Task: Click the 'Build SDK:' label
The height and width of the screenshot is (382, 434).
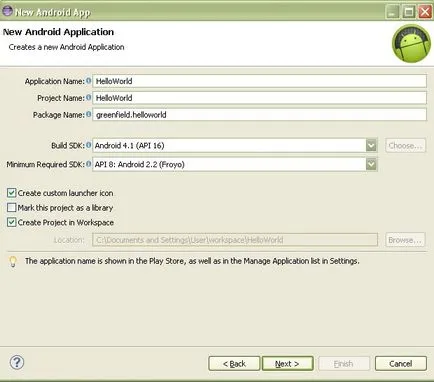Action: [68, 146]
